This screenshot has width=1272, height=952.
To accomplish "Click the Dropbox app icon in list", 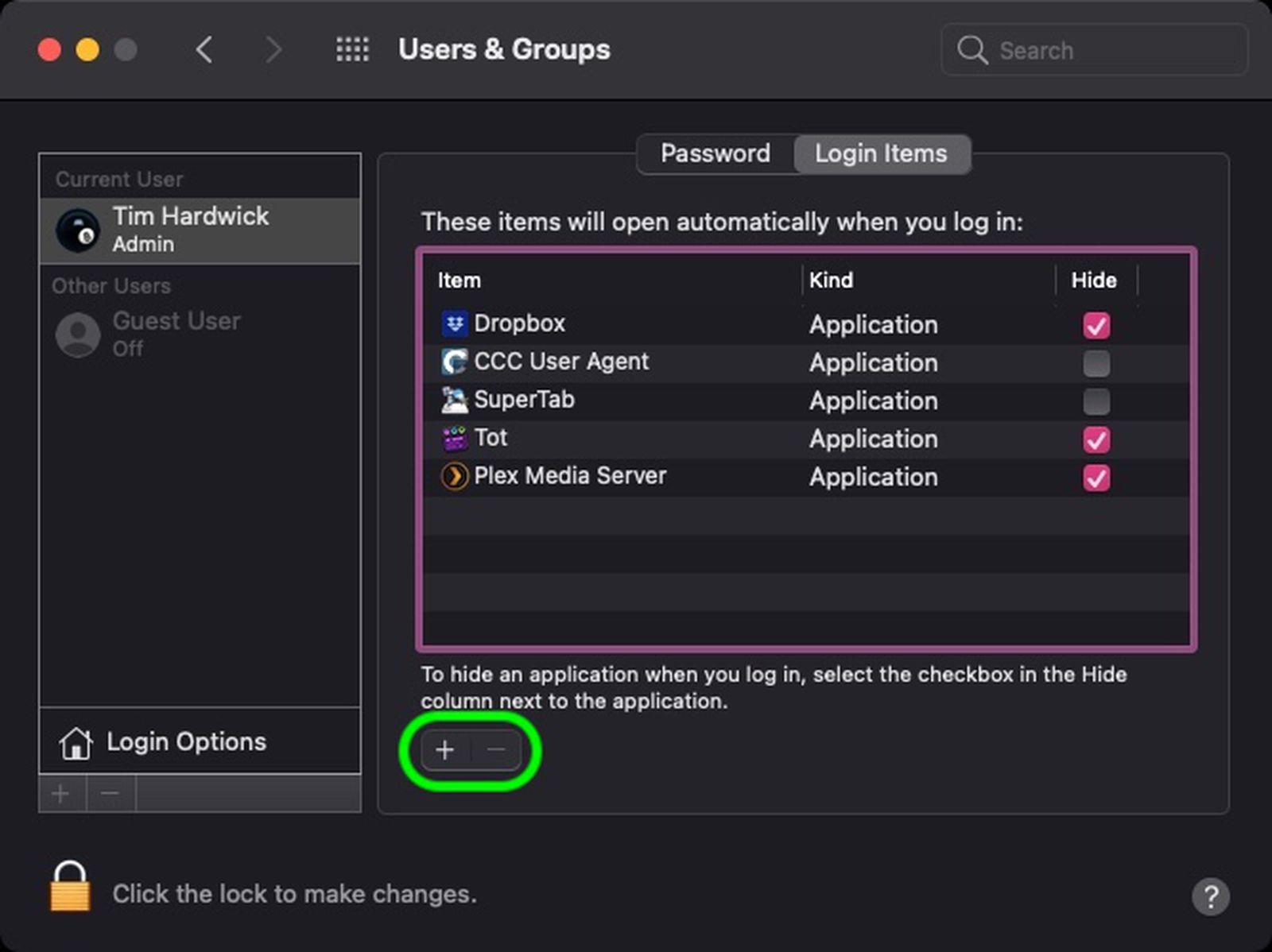I will (x=454, y=323).
